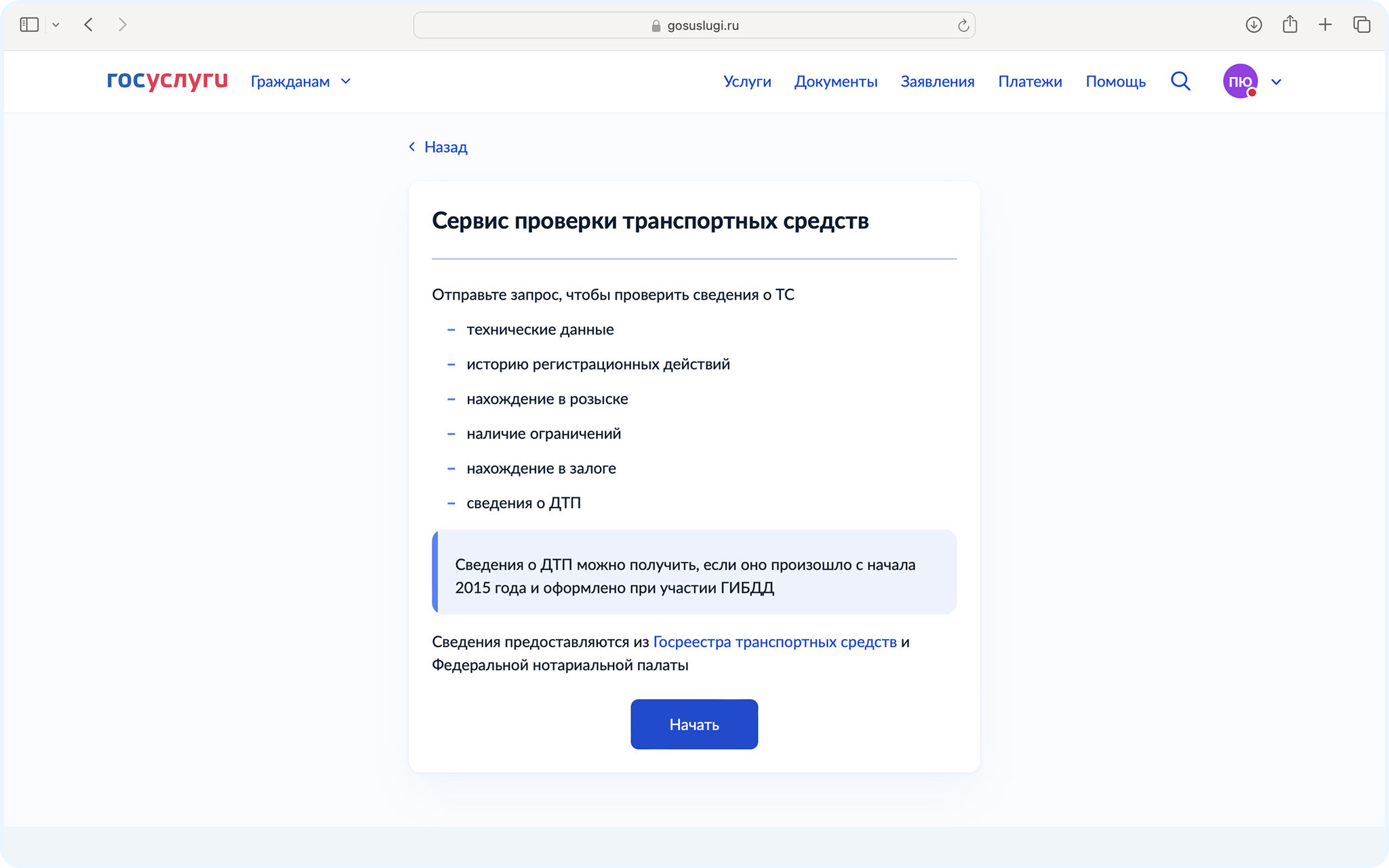Follow the Госреестра транспортных средств link
Viewport: 1389px width, 868px height.
[x=774, y=642]
